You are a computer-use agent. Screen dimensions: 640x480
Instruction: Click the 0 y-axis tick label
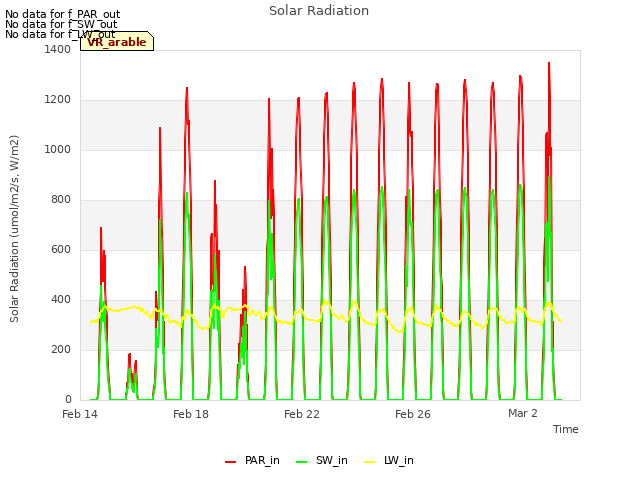coord(68,399)
